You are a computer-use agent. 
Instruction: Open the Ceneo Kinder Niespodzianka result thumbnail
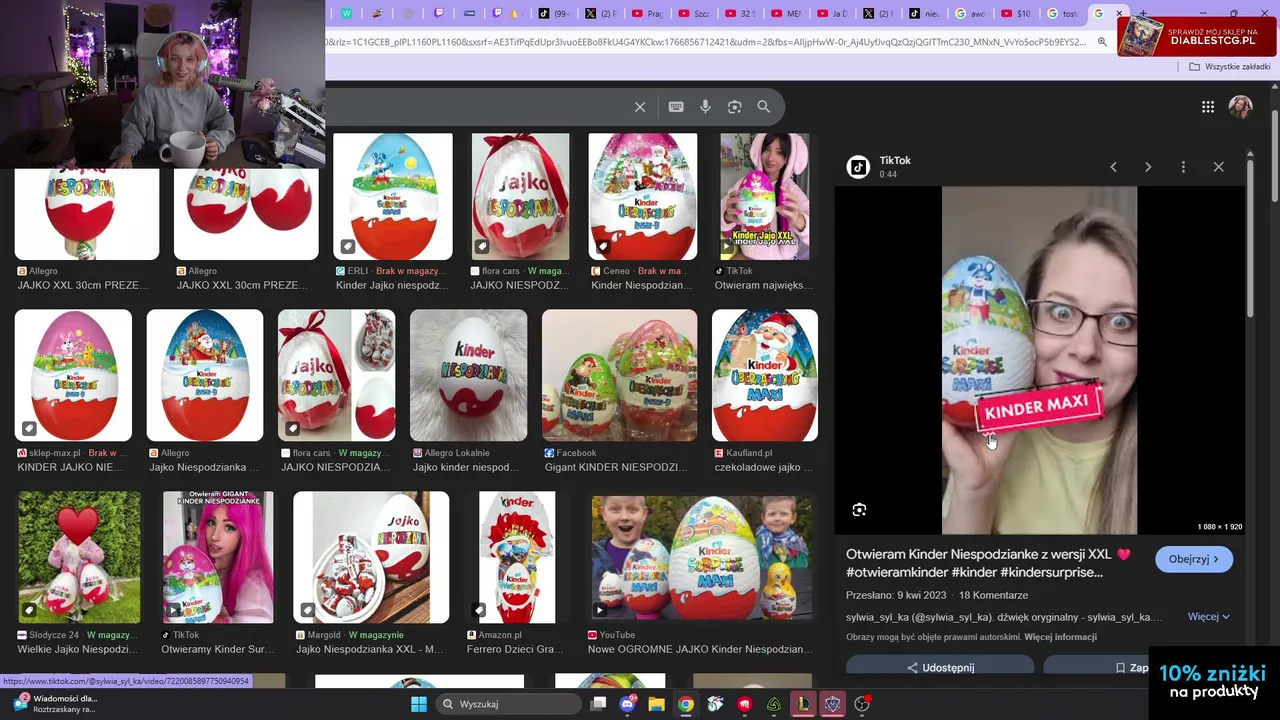click(x=643, y=196)
